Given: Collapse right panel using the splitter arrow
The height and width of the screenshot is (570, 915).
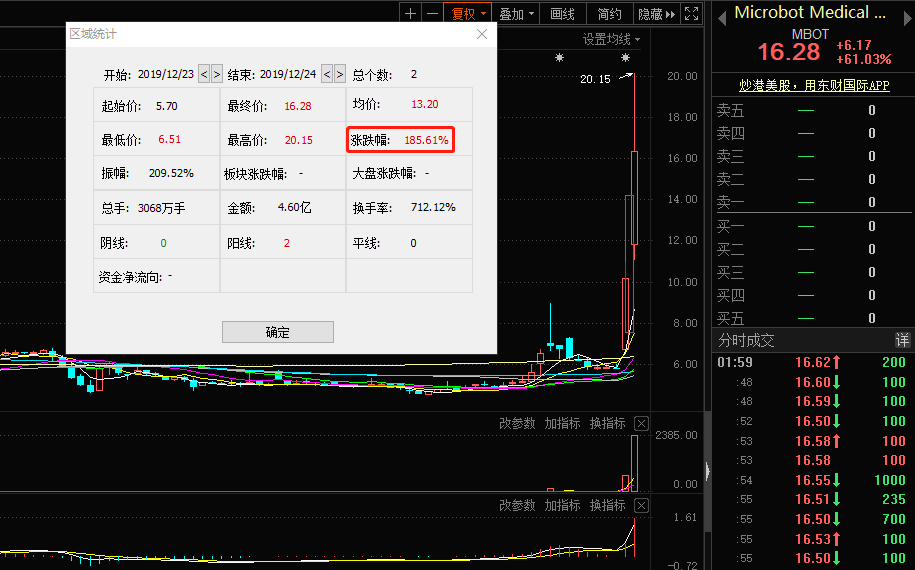Looking at the screenshot, I should pyautogui.click(x=707, y=470).
